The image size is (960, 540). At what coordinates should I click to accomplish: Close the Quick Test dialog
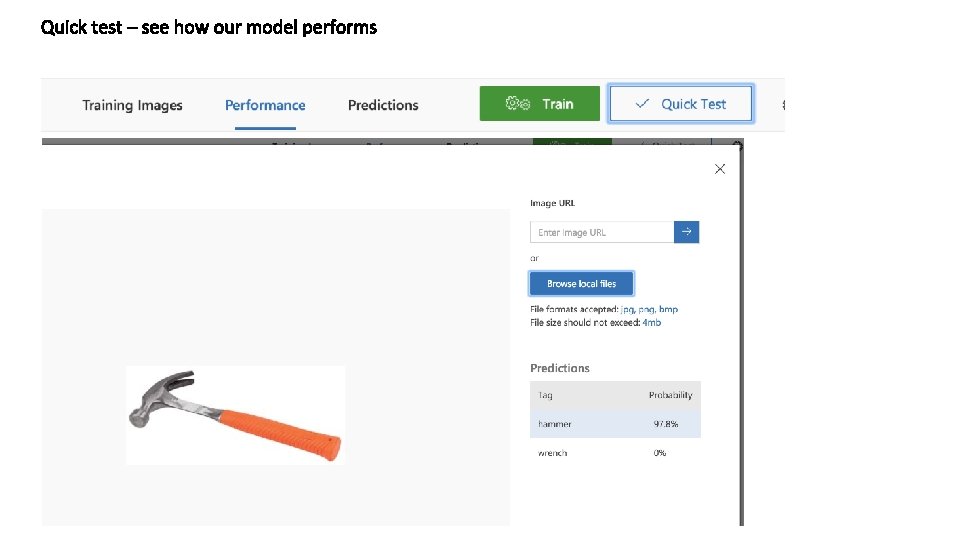[x=720, y=169]
